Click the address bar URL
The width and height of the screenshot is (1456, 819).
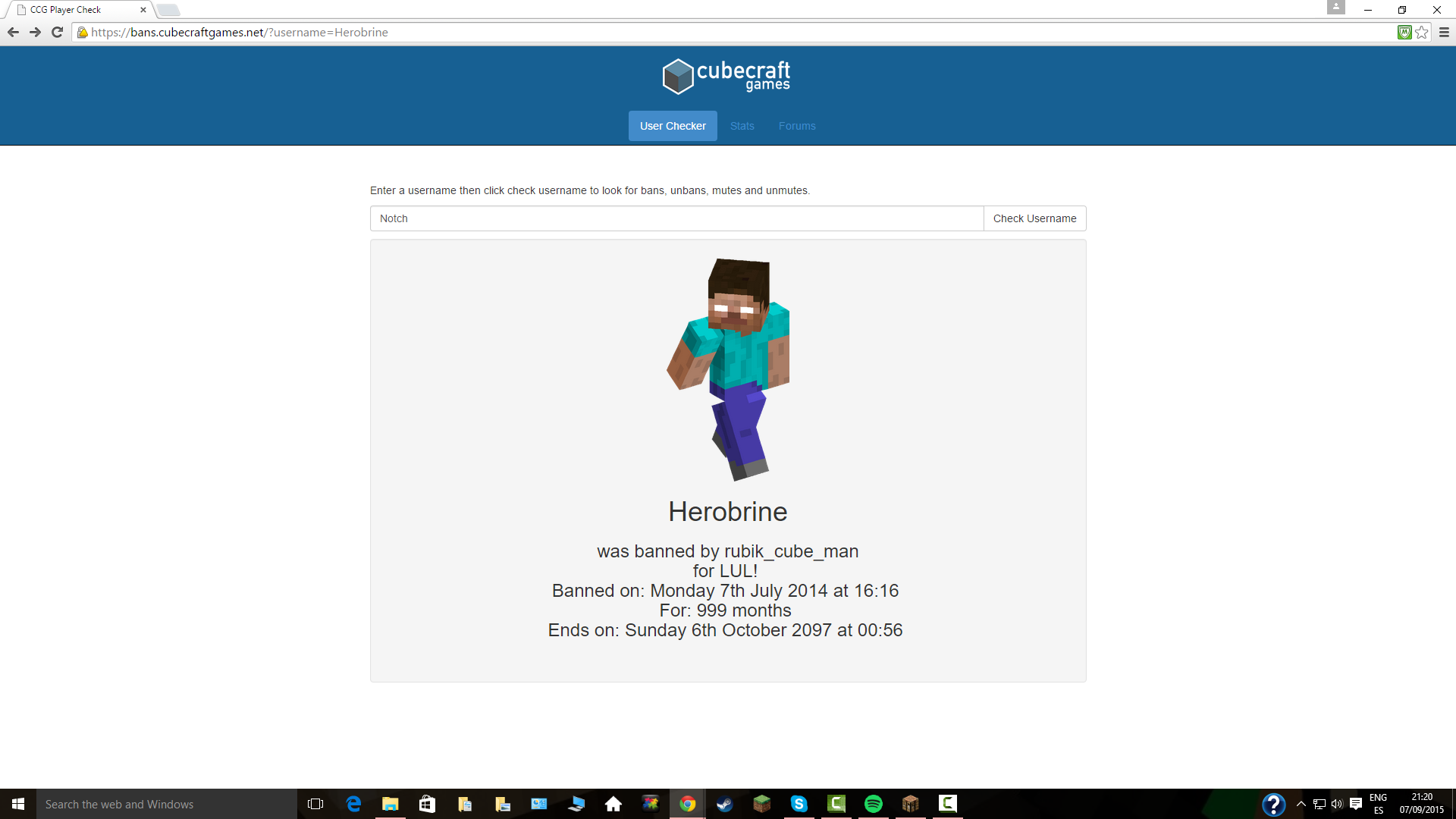point(240,33)
